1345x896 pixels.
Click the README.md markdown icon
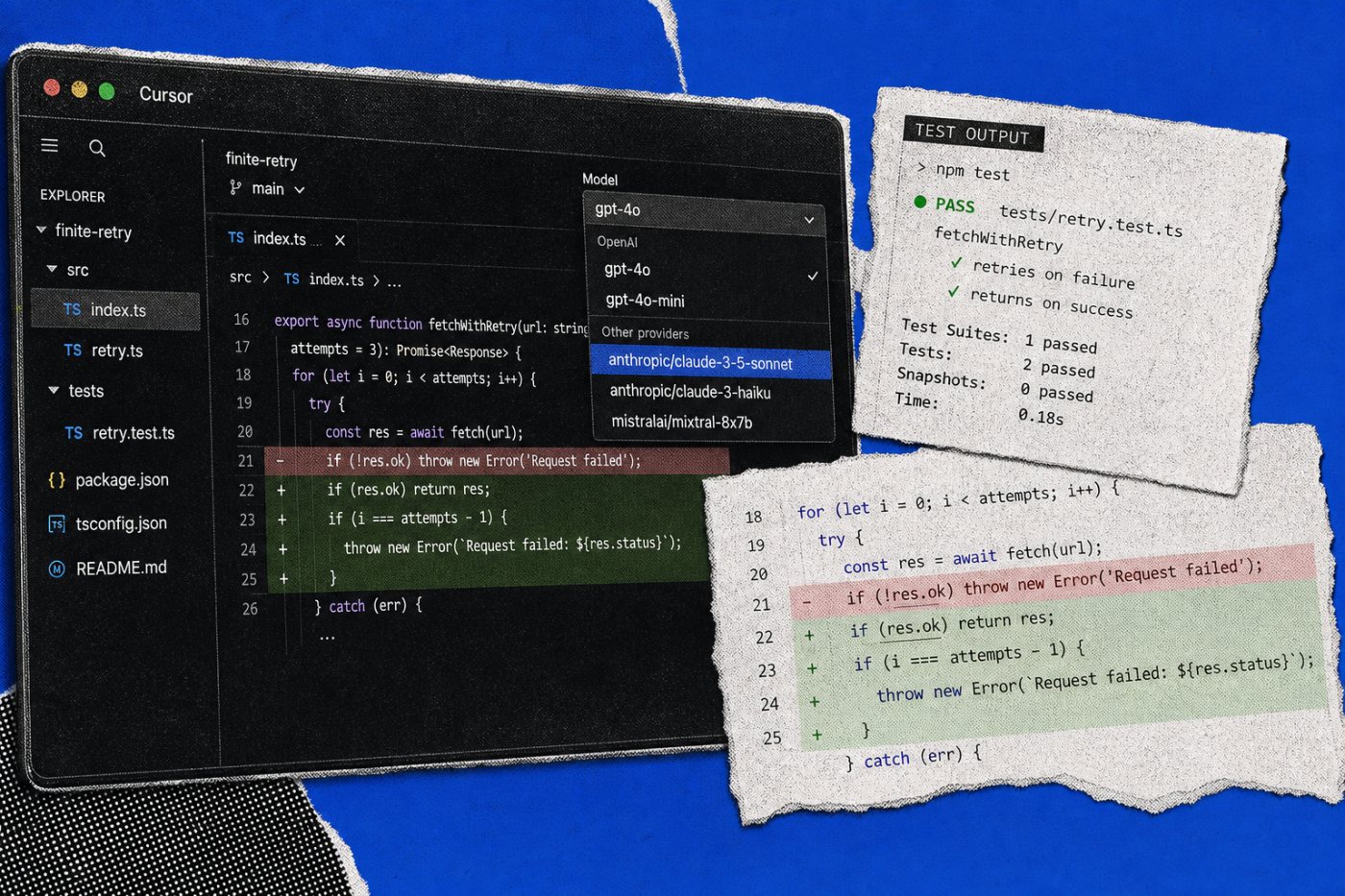click(x=57, y=569)
